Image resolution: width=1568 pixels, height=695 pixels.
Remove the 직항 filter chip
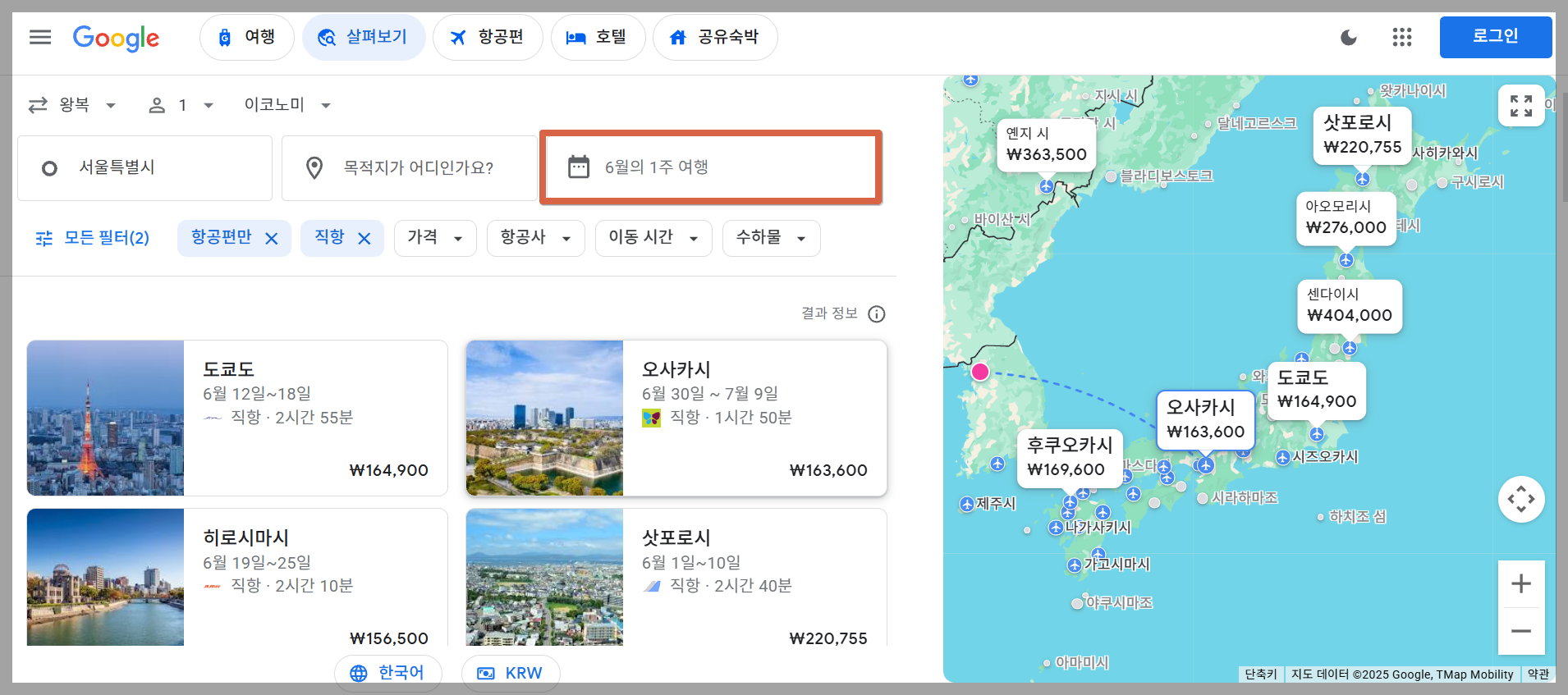pos(364,239)
